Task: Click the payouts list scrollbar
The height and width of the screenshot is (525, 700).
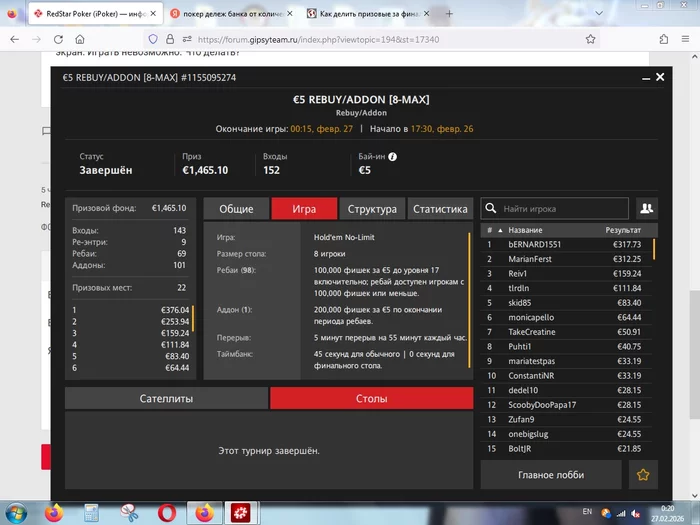Action: (x=193, y=319)
